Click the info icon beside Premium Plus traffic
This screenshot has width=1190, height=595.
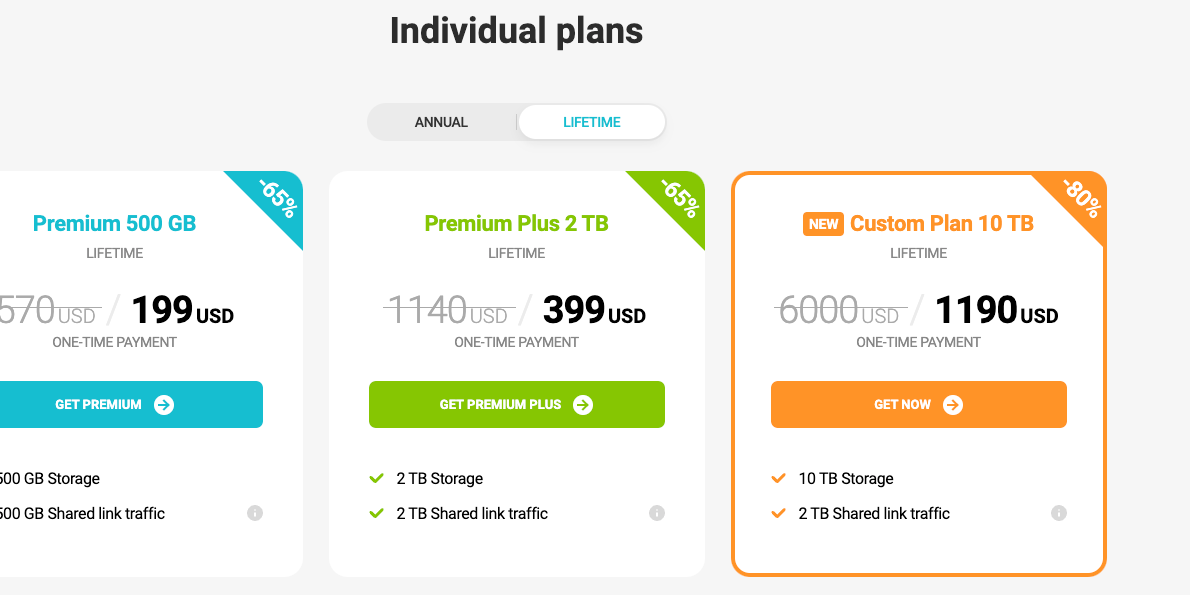tap(657, 513)
